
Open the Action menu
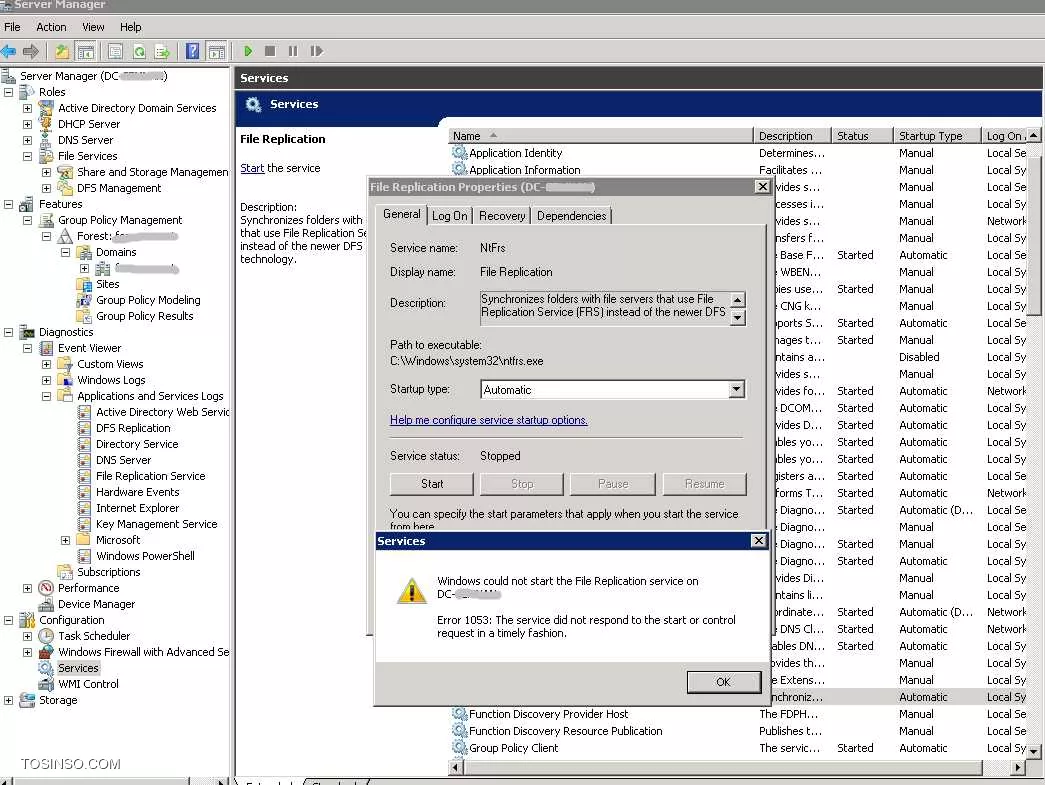pyautogui.click(x=51, y=27)
